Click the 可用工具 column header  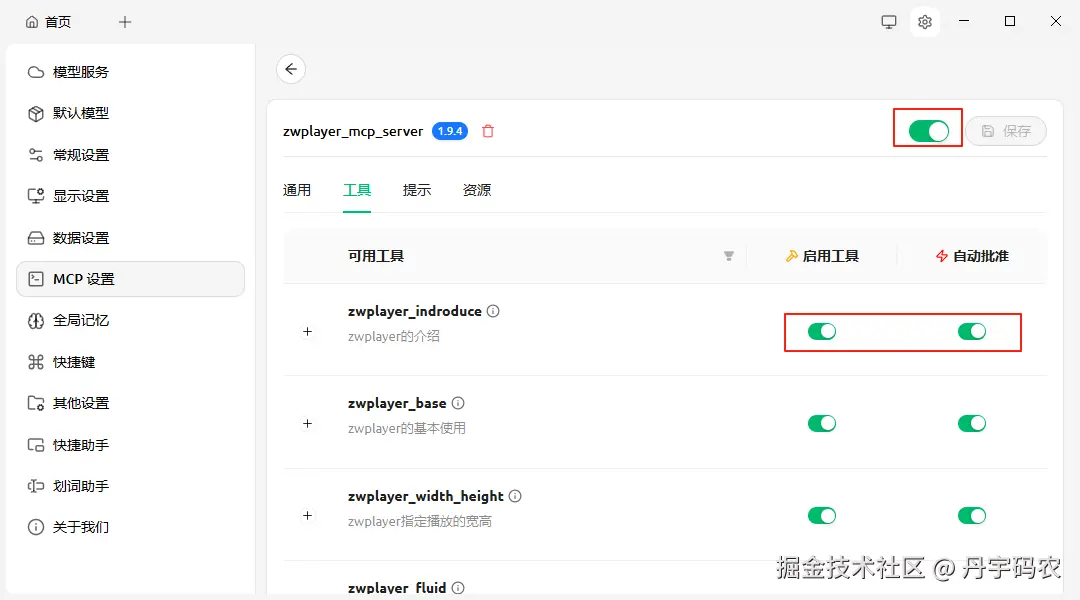click(376, 256)
